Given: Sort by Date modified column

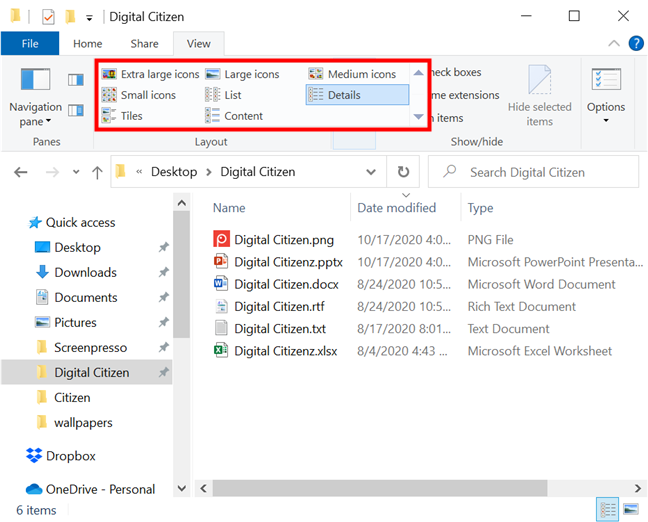Looking at the screenshot, I should [396, 208].
